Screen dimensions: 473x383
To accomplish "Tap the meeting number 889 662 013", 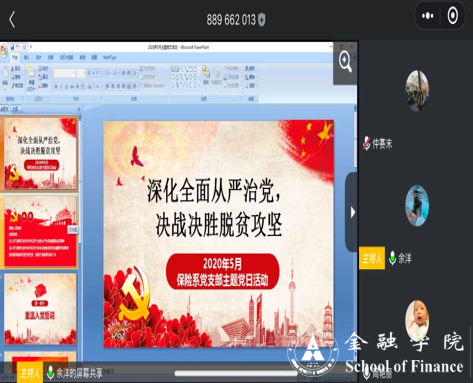I will (x=231, y=20).
